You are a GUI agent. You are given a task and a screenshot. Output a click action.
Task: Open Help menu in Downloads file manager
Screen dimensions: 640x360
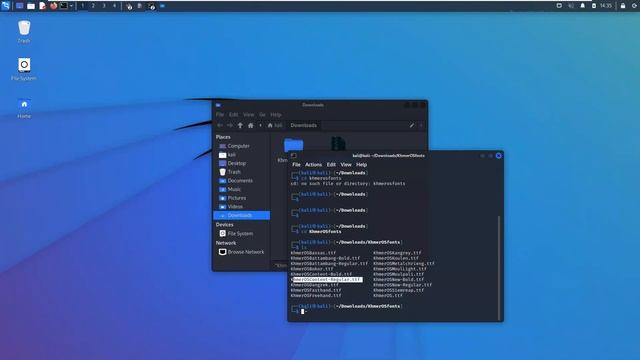pyautogui.click(x=276, y=115)
